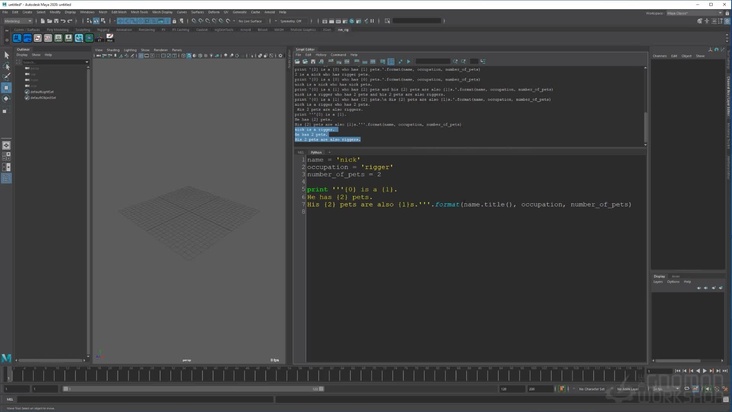Select defaultObjectSet in Outliner

click(43, 98)
